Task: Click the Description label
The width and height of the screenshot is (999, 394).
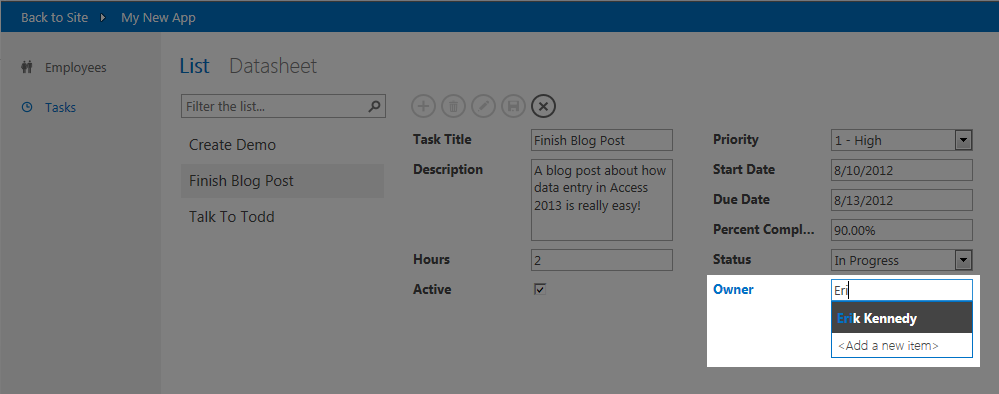Action: tap(448, 170)
